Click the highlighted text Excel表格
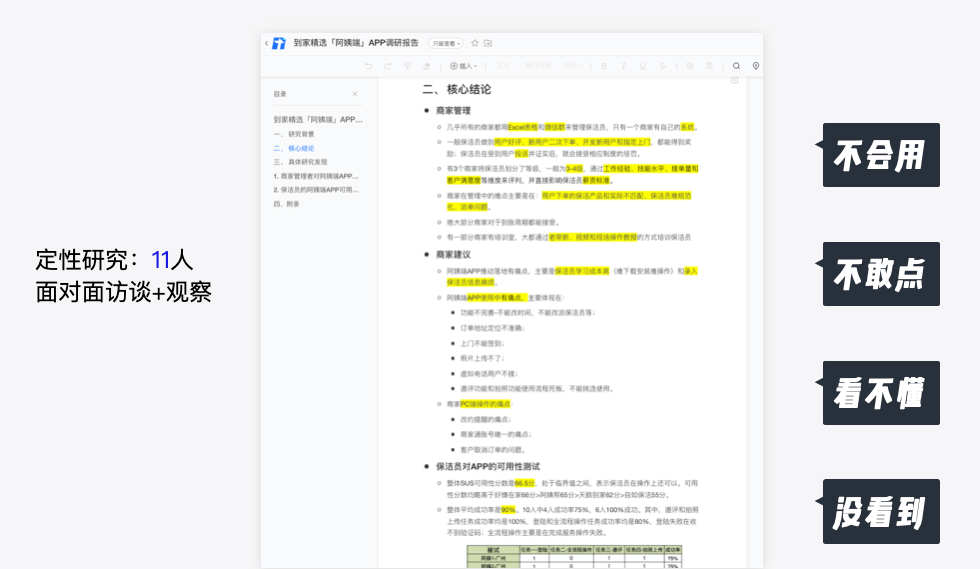 click(x=522, y=127)
